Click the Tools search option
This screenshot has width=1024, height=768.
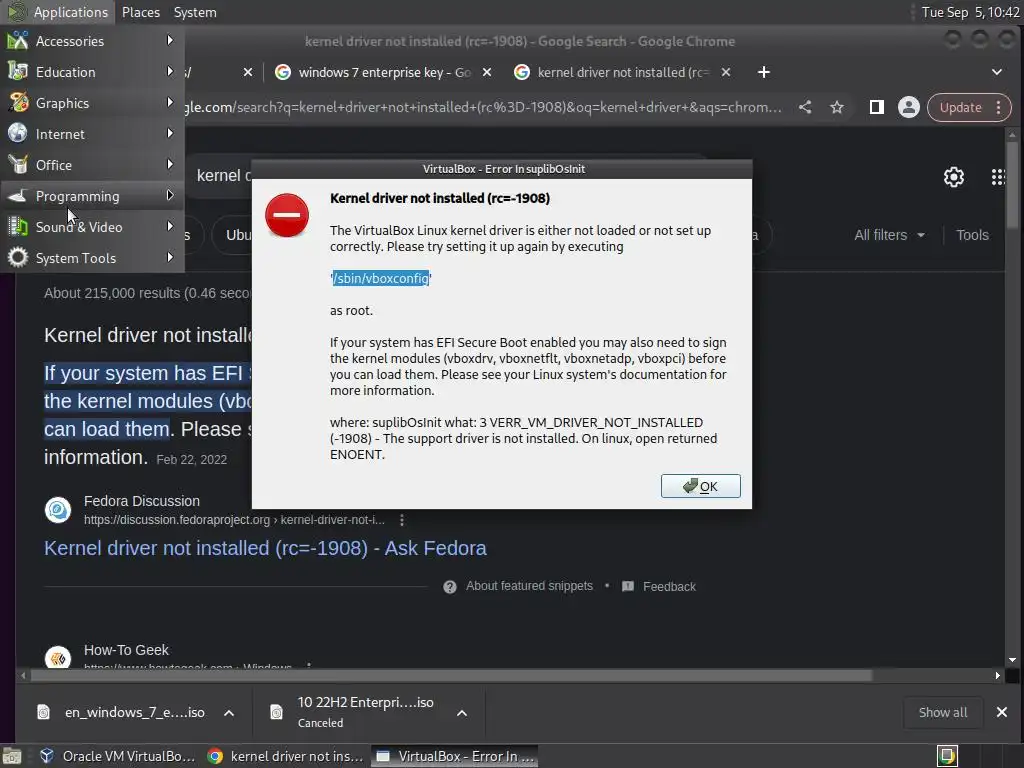click(972, 235)
